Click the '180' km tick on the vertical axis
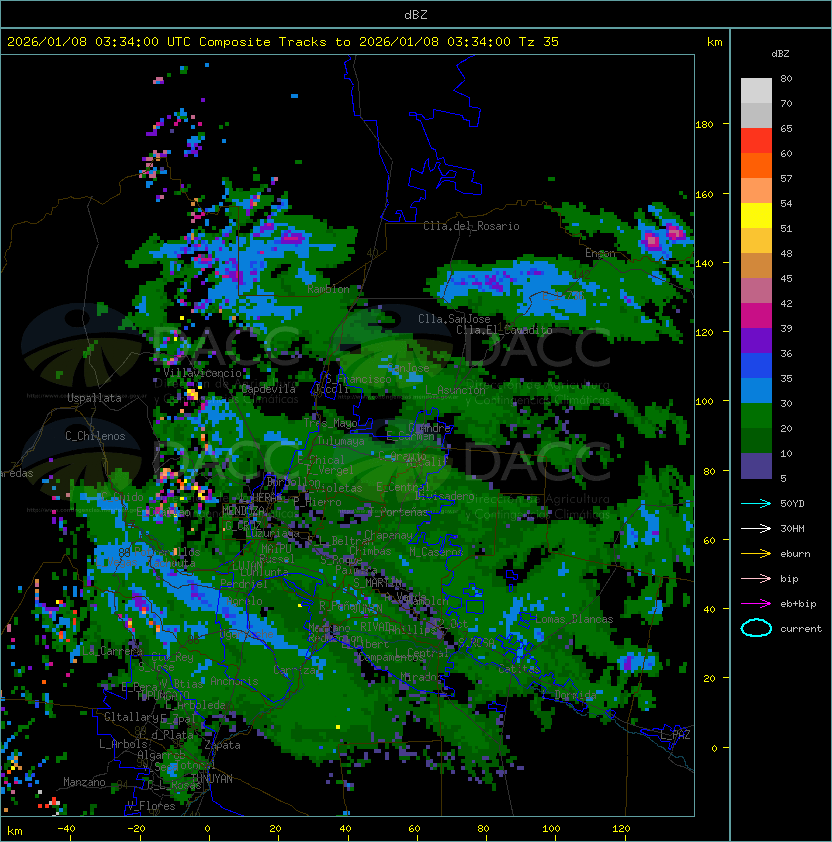Image resolution: width=832 pixels, height=842 pixels. pyautogui.click(x=704, y=125)
